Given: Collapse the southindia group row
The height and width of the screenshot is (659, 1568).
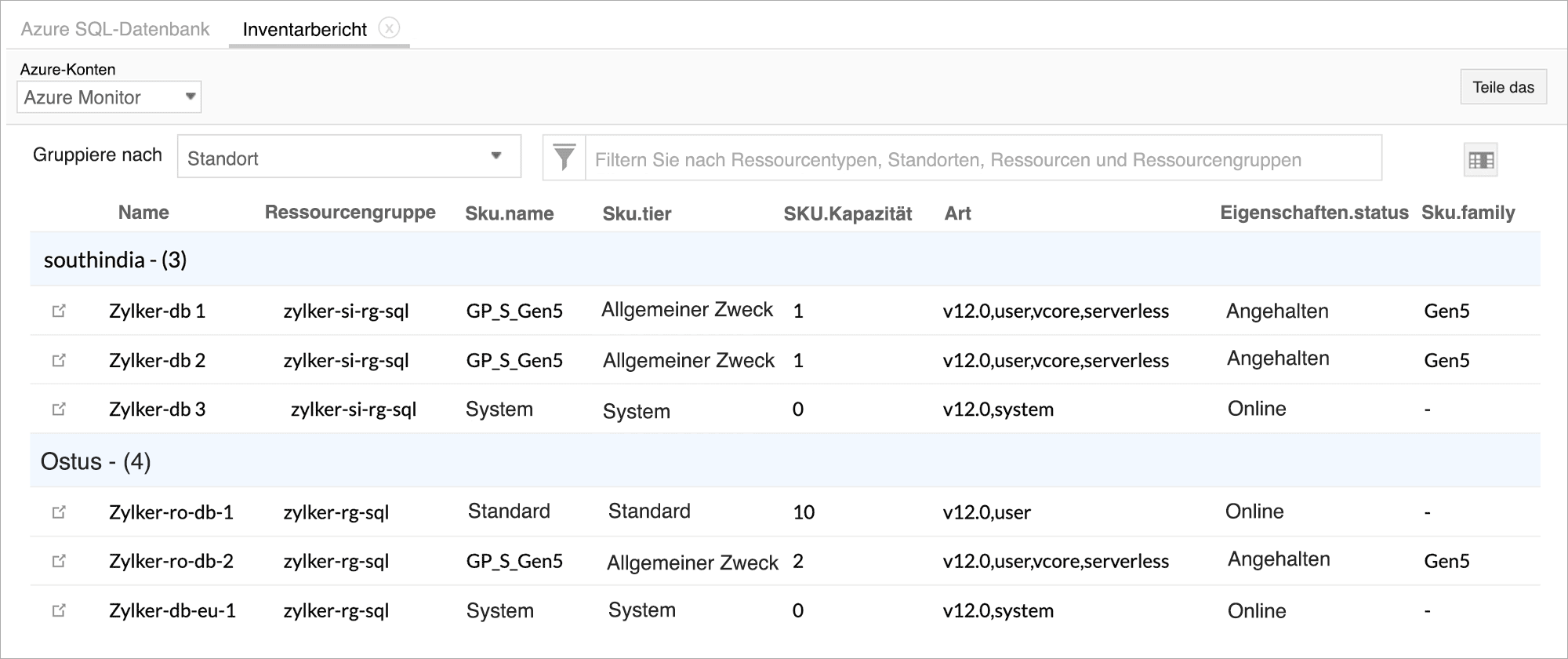Looking at the screenshot, I should [115, 260].
